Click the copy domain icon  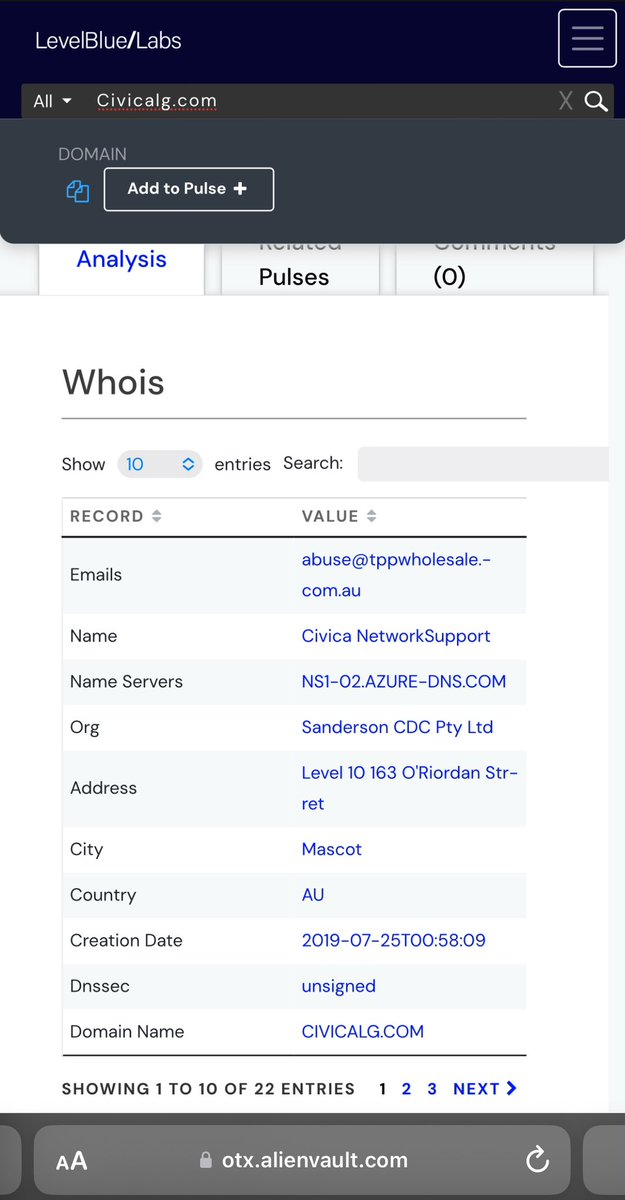[78, 191]
